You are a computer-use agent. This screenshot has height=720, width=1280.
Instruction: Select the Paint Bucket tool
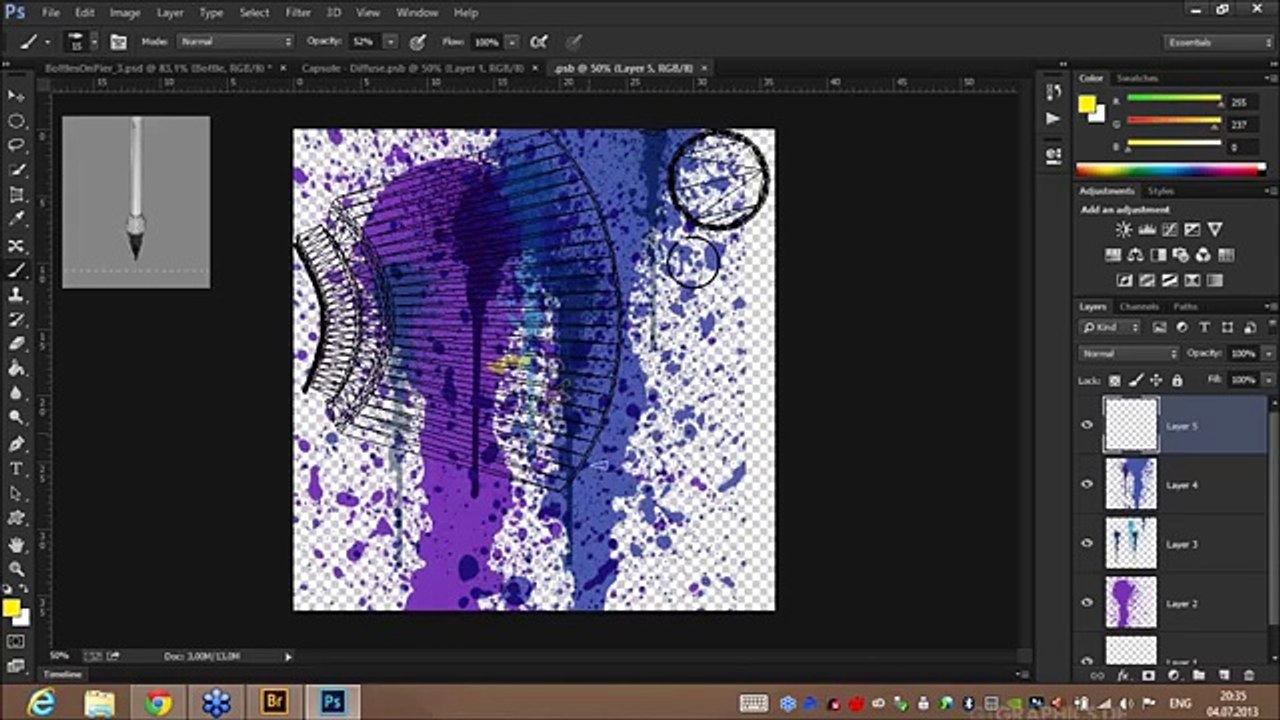[17, 370]
